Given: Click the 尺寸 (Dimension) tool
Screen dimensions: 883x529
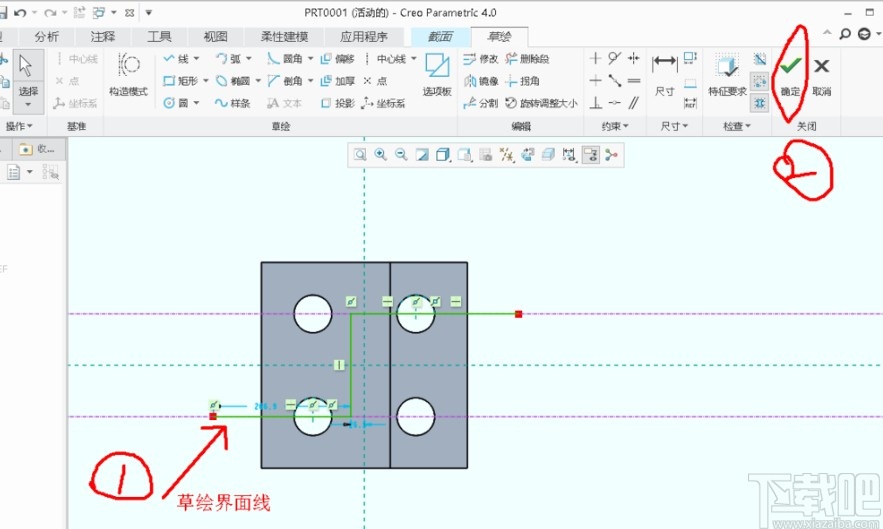Looking at the screenshot, I should pos(664,73).
